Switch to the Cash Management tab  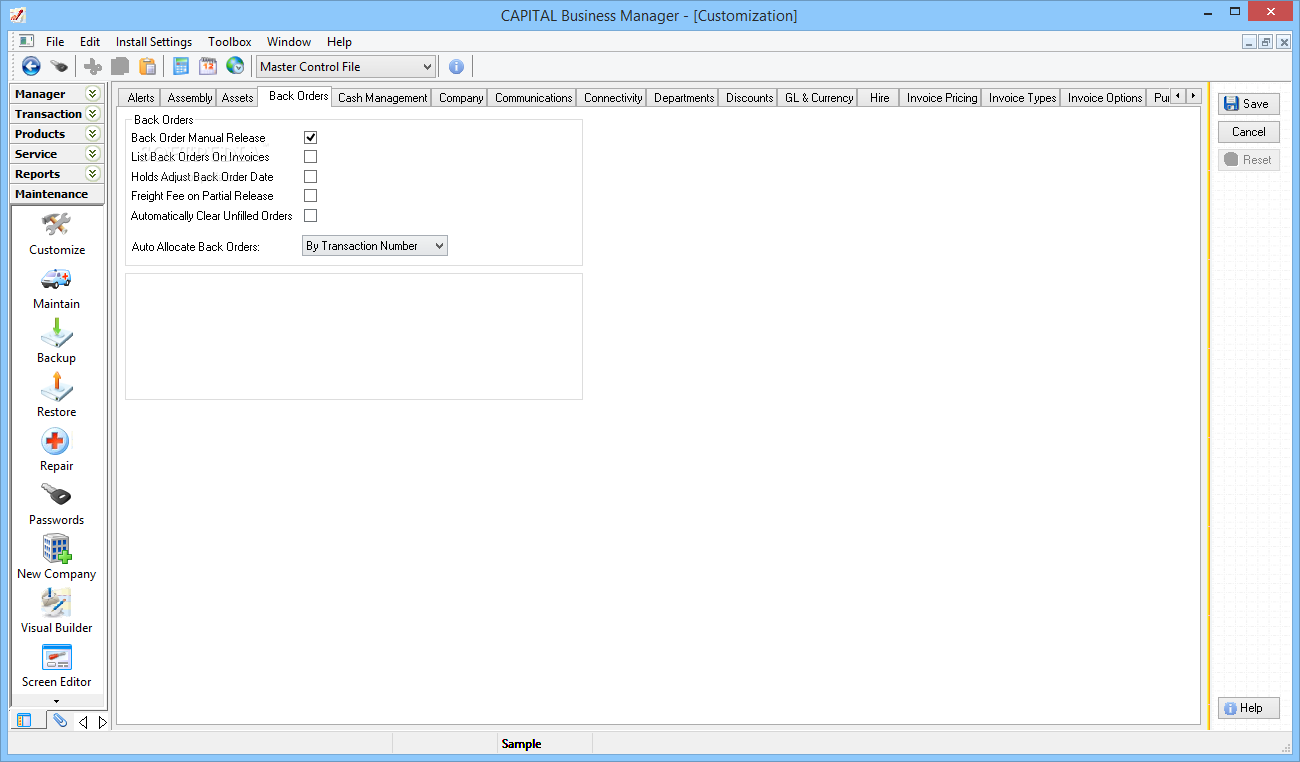382,98
